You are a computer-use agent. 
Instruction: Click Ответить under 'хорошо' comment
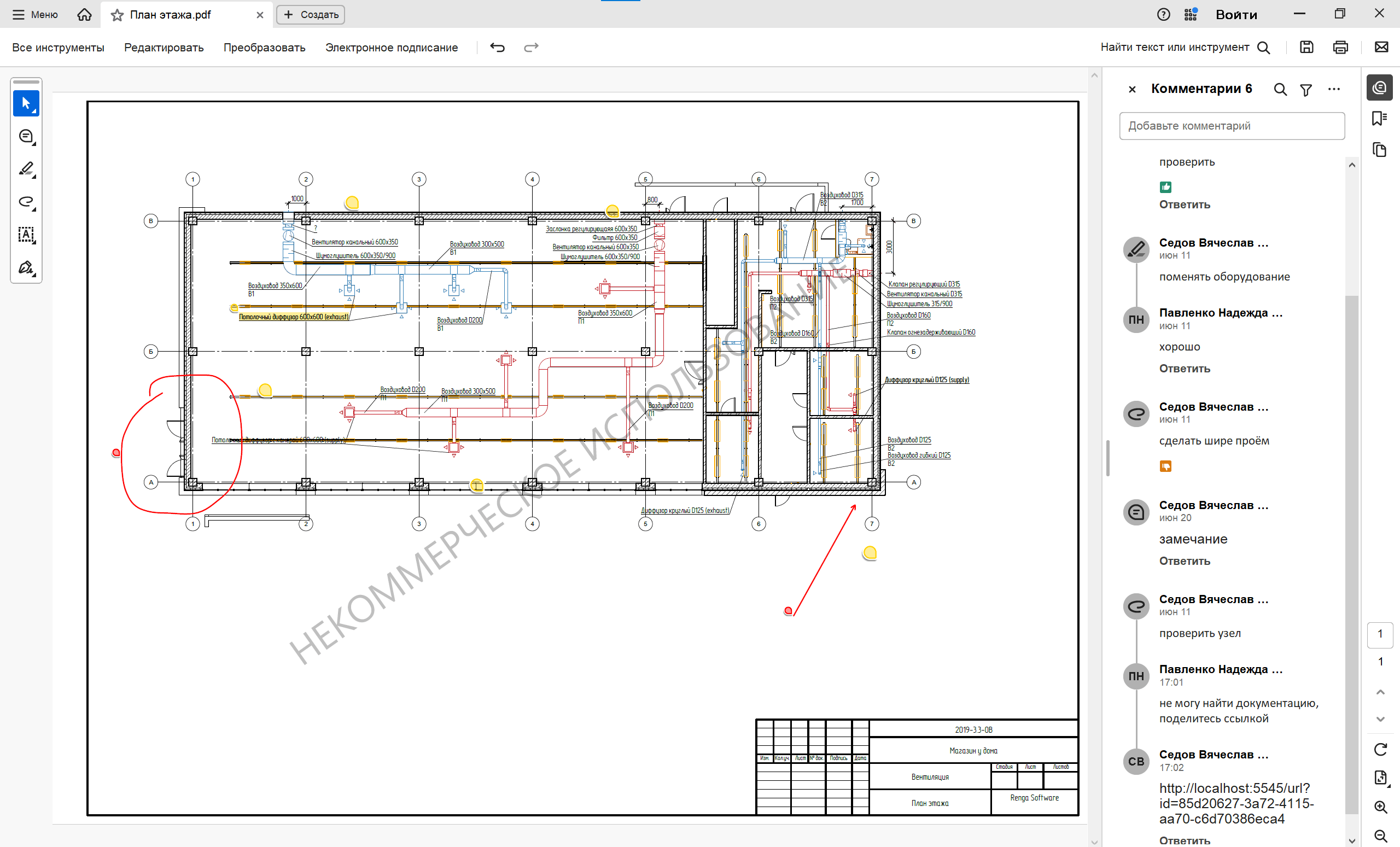pyautogui.click(x=1184, y=369)
